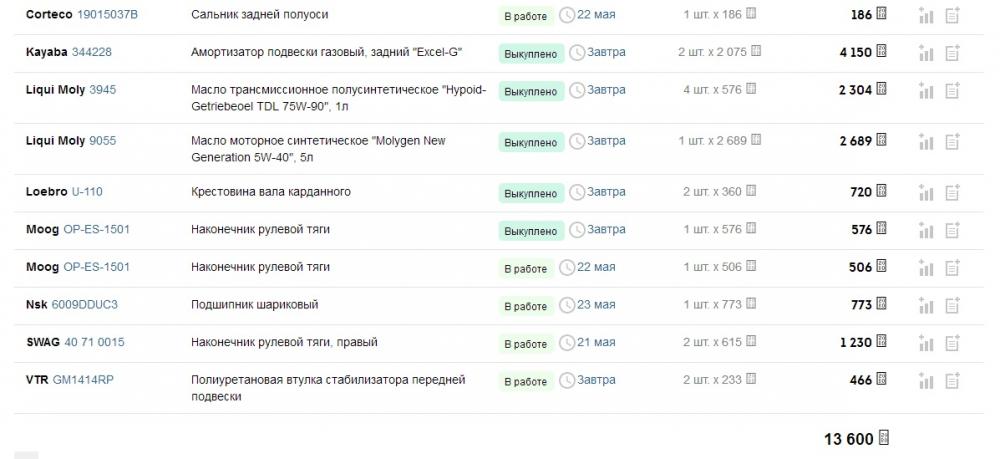Click note icon in Nsk 6009DDUC3 row
The width and height of the screenshot is (1000, 459).
point(952,305)
